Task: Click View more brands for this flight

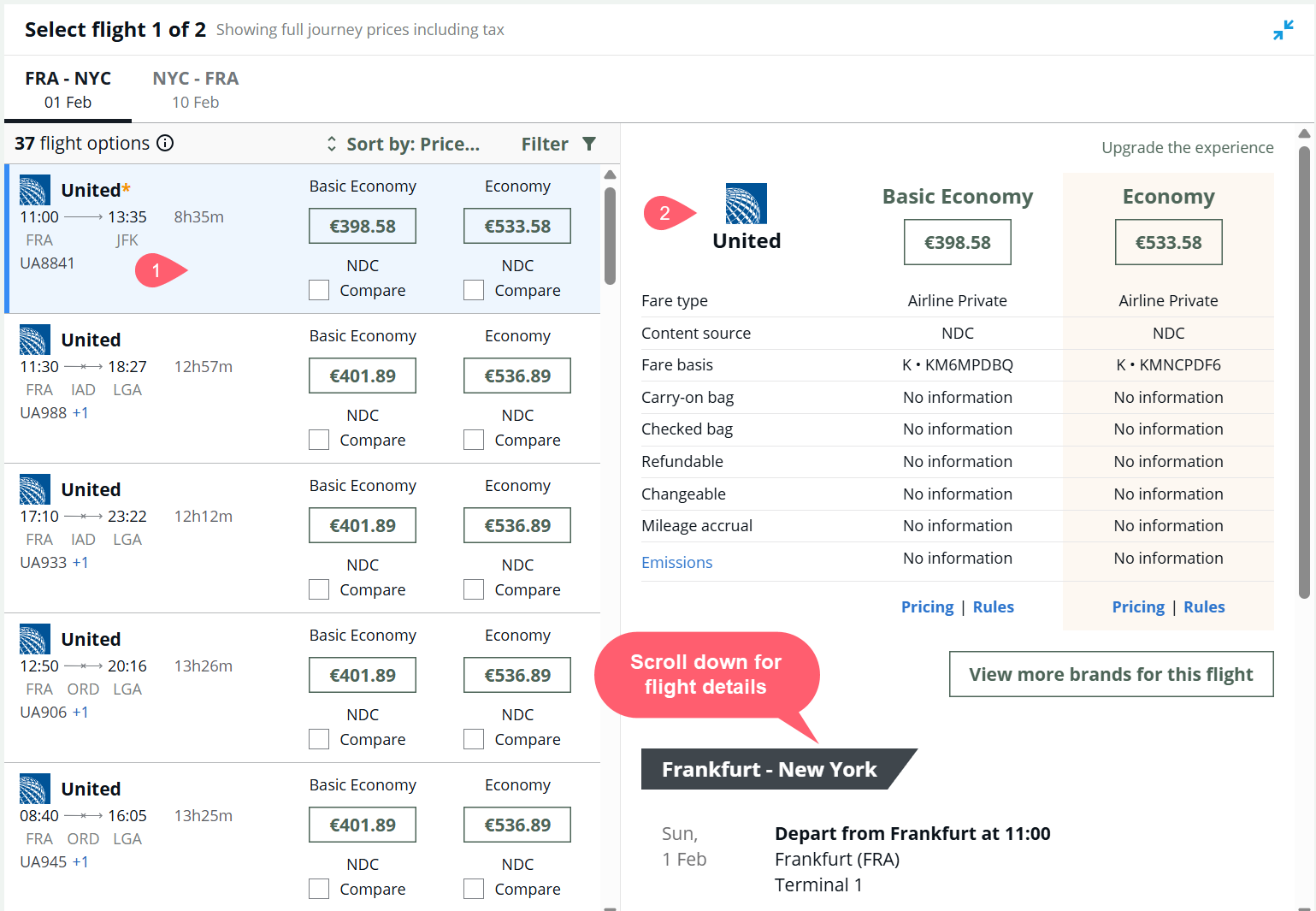Action: (x=1112, y=674)
